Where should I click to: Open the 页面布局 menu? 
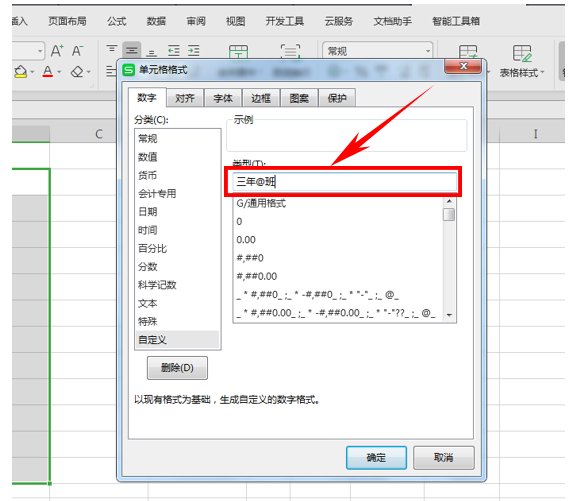pyautogui.click(x=68, y=21)
